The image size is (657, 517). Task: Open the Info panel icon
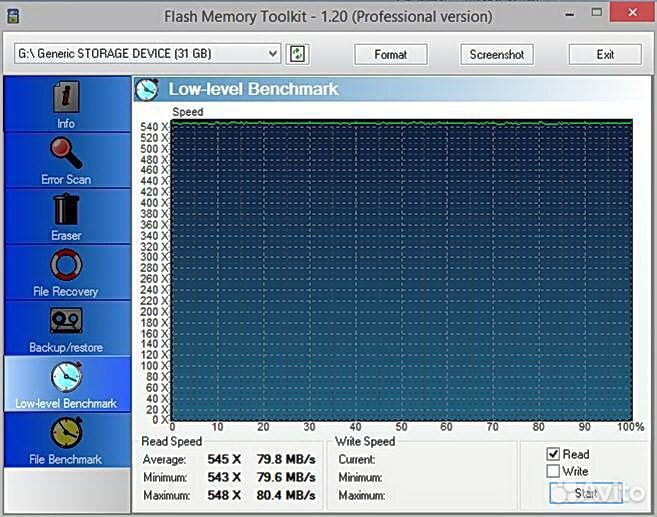pyautogui.click(x=66, y=97)
